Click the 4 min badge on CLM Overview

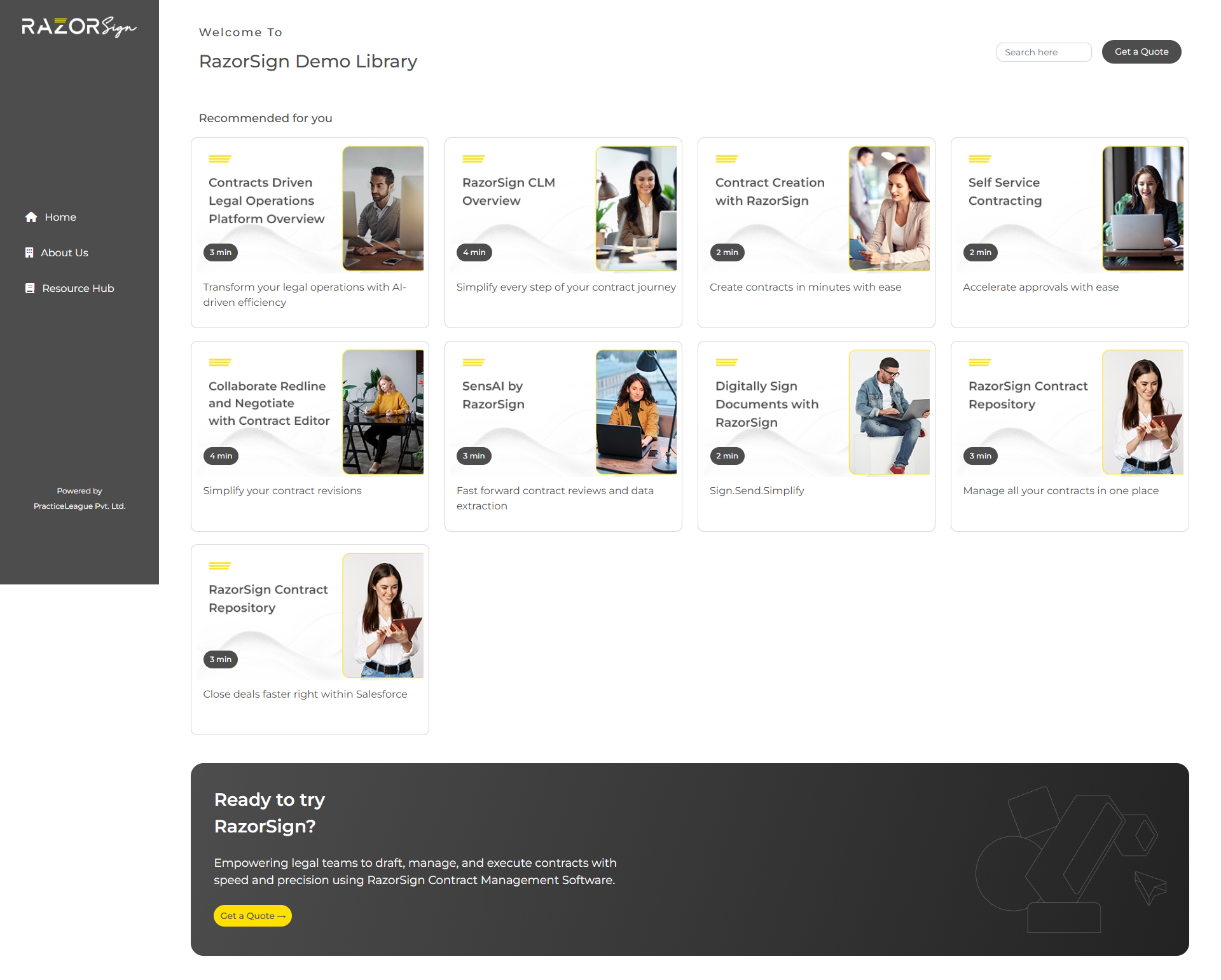point(474,252)
